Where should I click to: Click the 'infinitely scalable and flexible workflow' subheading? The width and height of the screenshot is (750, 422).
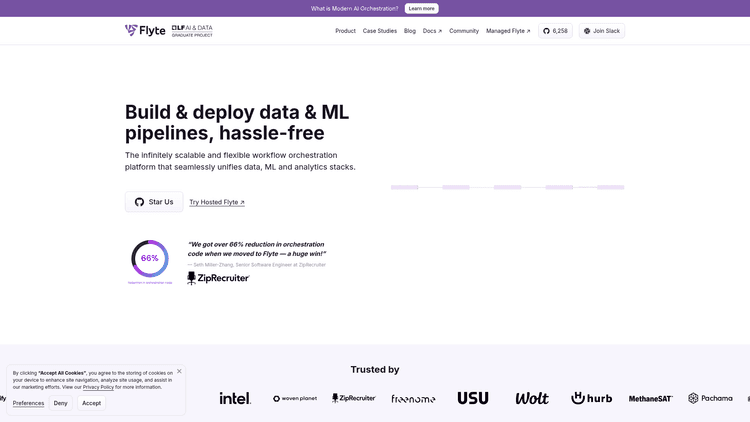point(240,161)
